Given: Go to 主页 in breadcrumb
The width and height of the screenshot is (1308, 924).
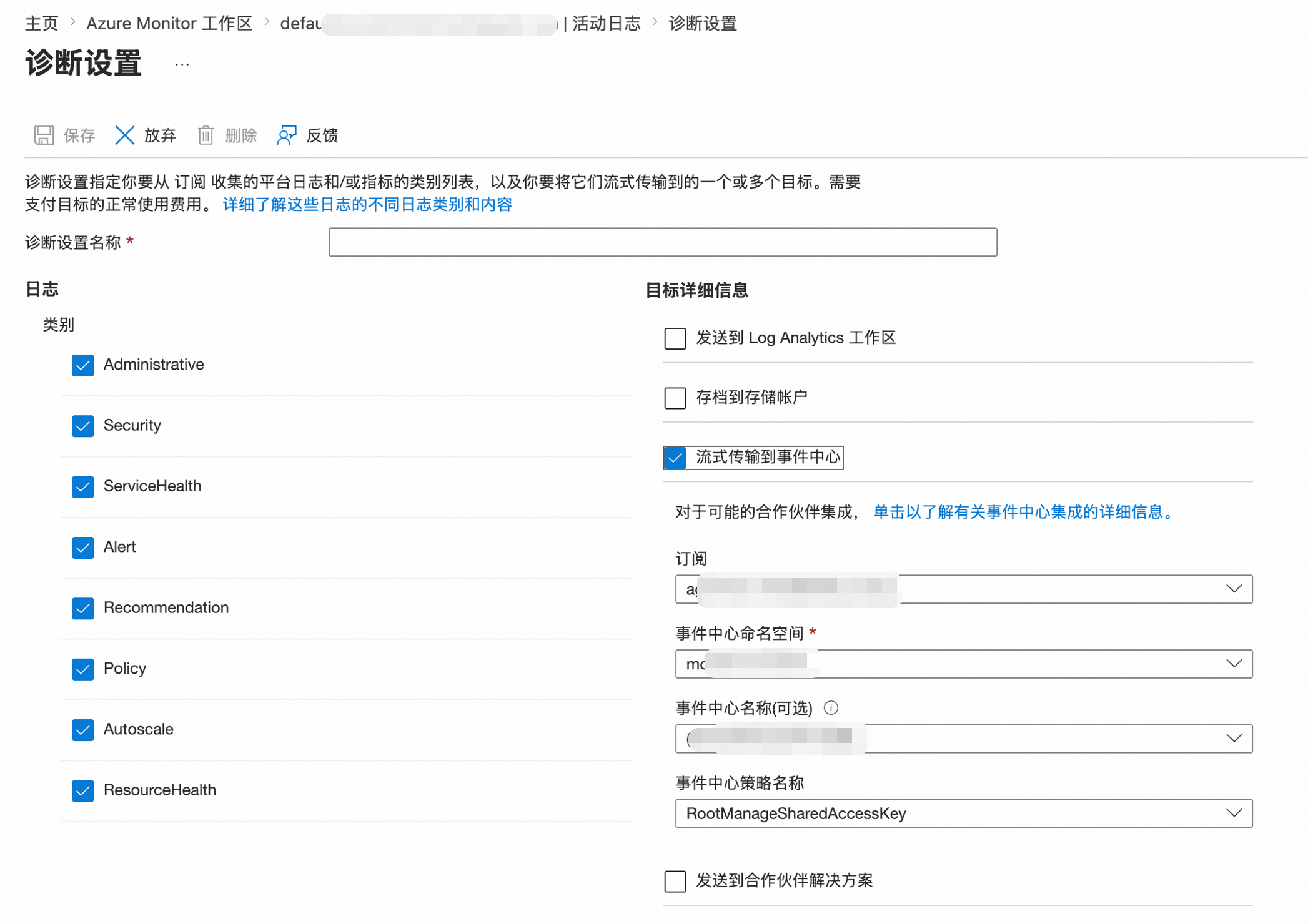Looking at the screenshot, I should [x=42, y=24].
